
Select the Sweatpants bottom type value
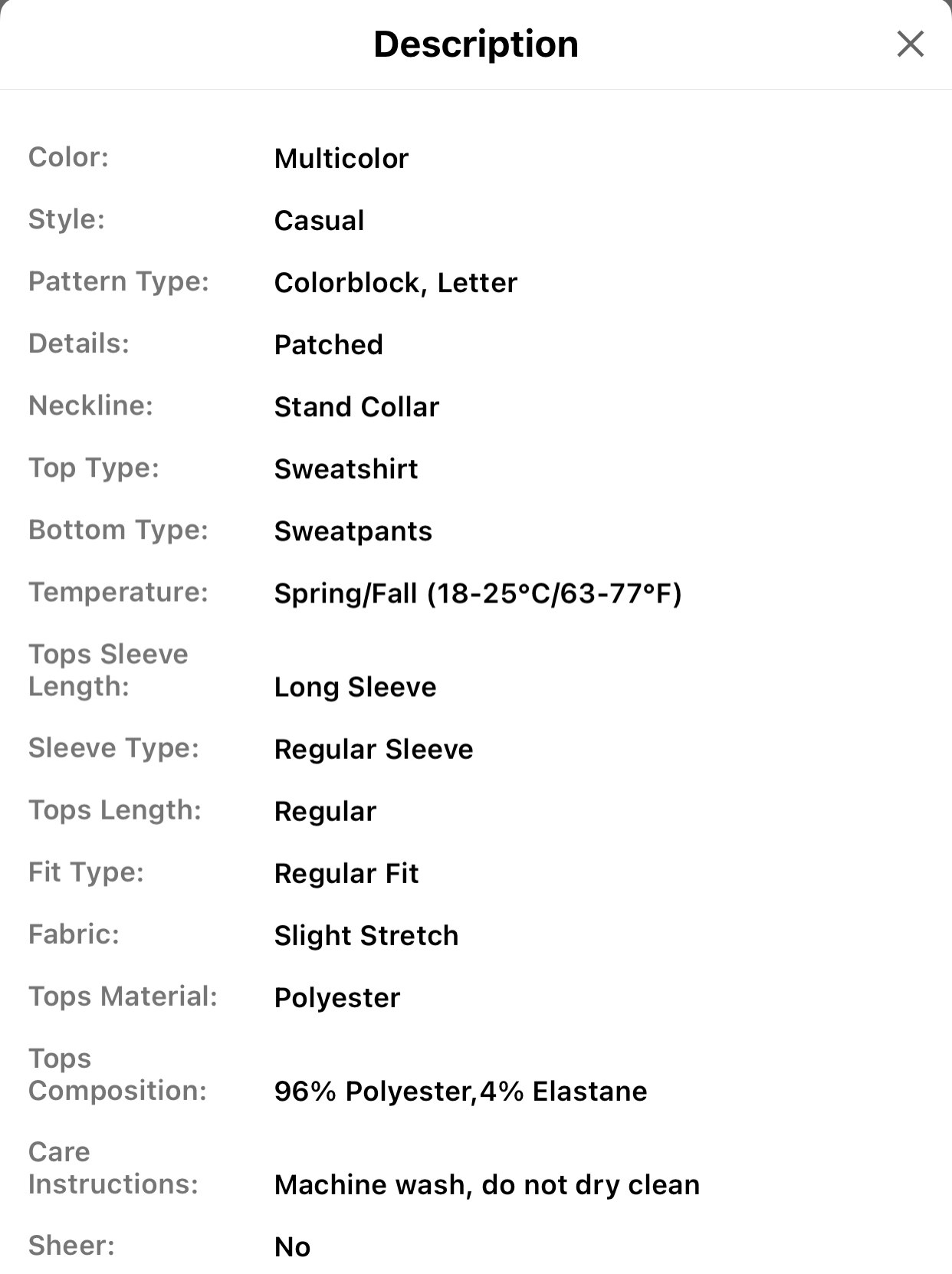click(353, 531)
